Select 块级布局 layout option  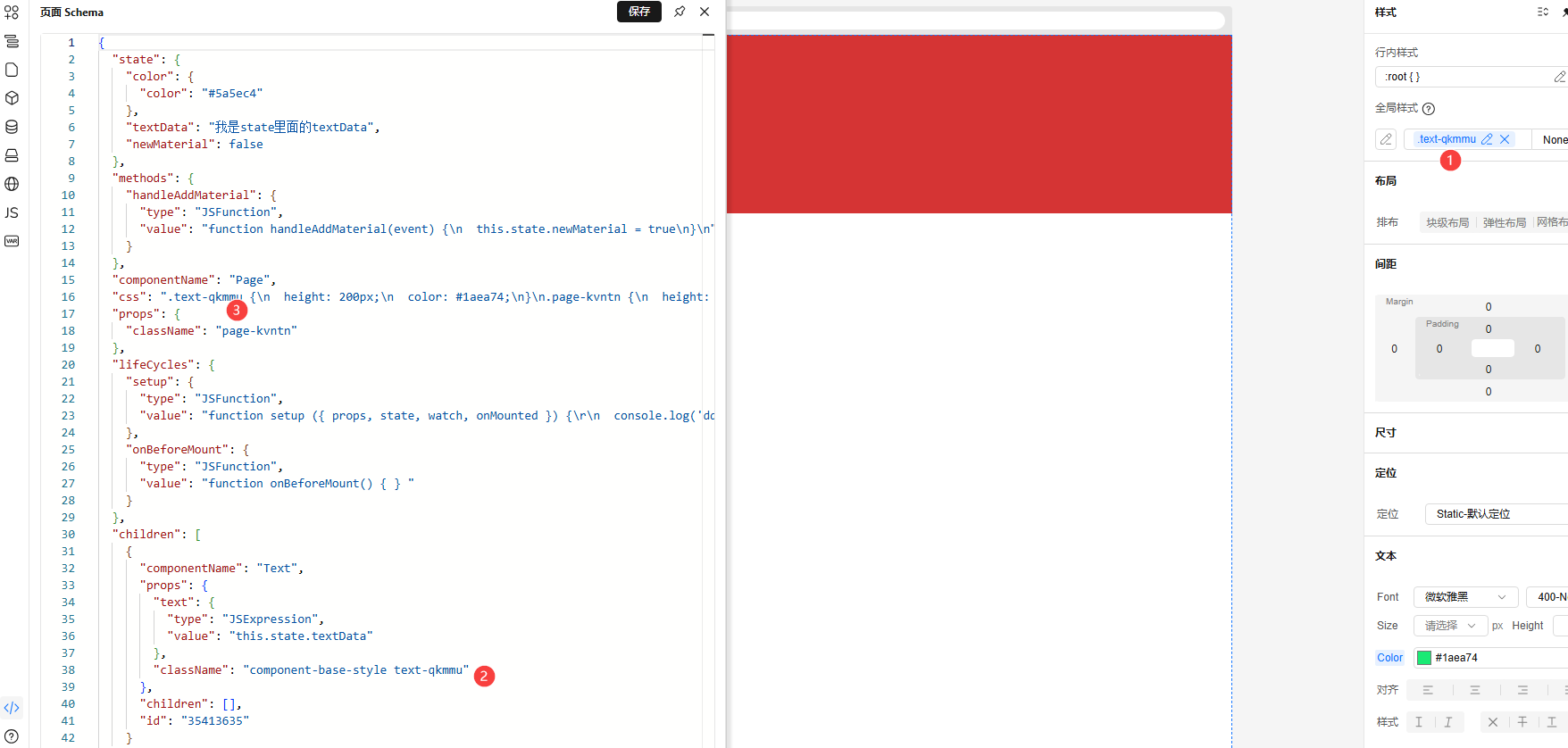point(1447,222)
